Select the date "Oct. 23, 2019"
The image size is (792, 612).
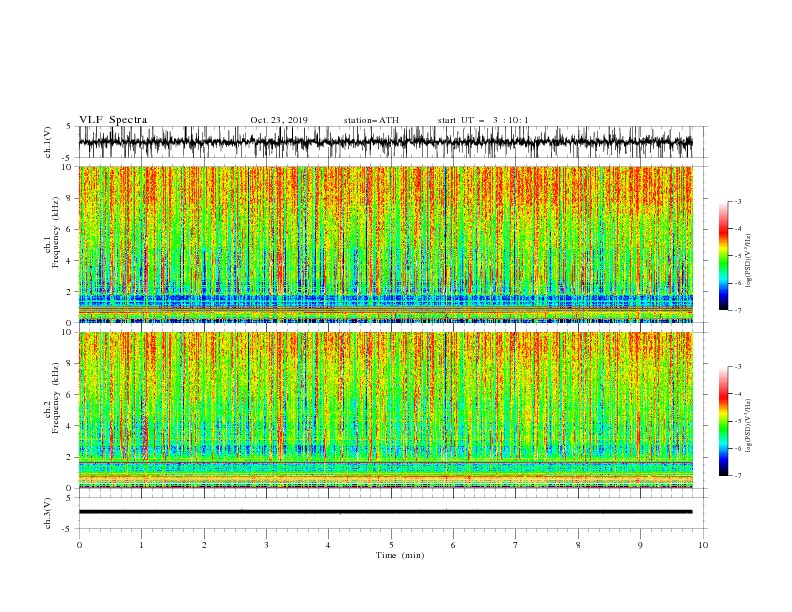279,120
